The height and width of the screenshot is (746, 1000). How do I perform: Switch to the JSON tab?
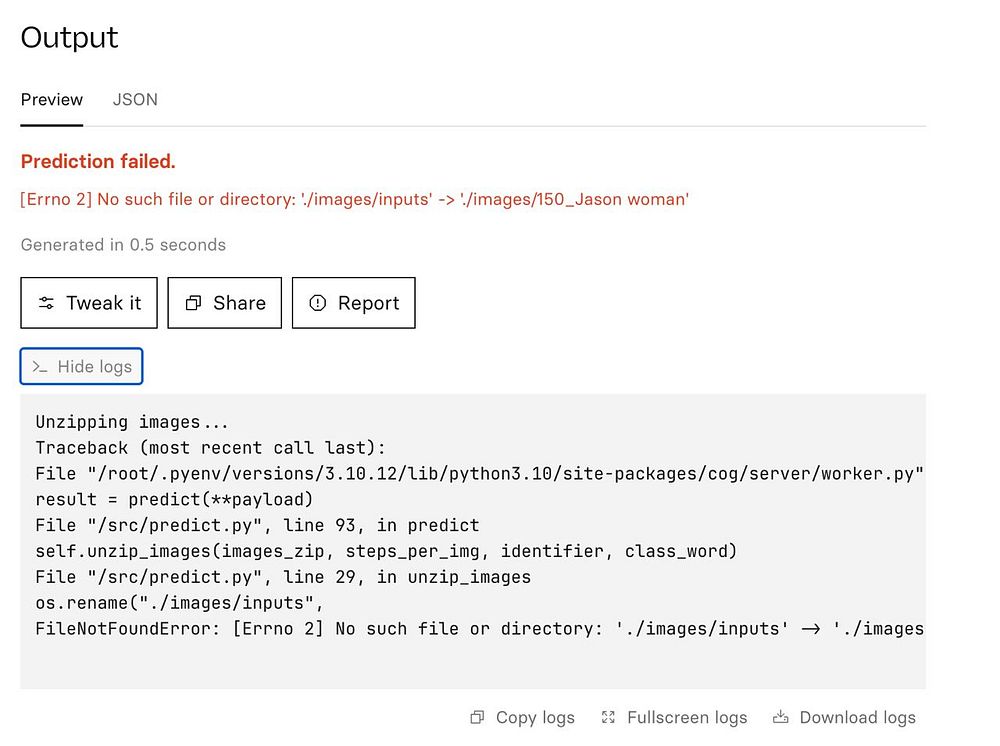tap(135, 100)
